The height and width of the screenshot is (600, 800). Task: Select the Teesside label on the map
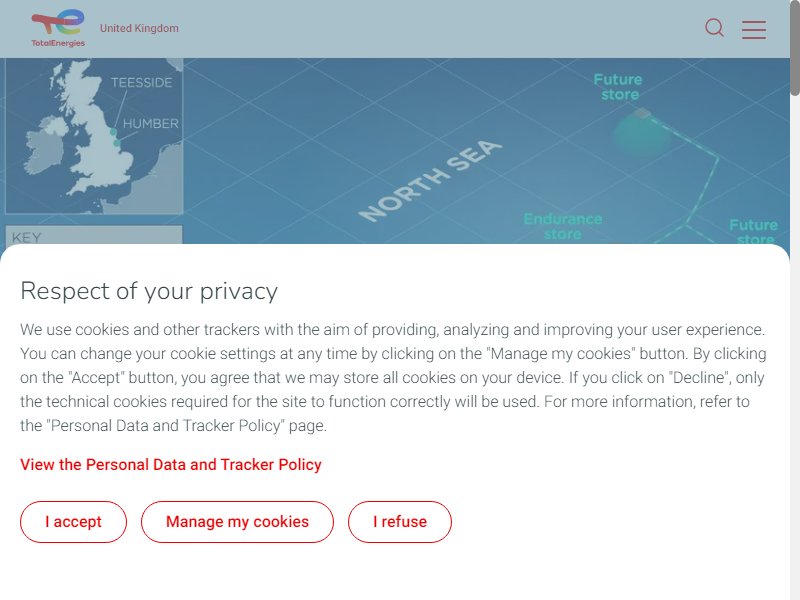tap(141, 83)
